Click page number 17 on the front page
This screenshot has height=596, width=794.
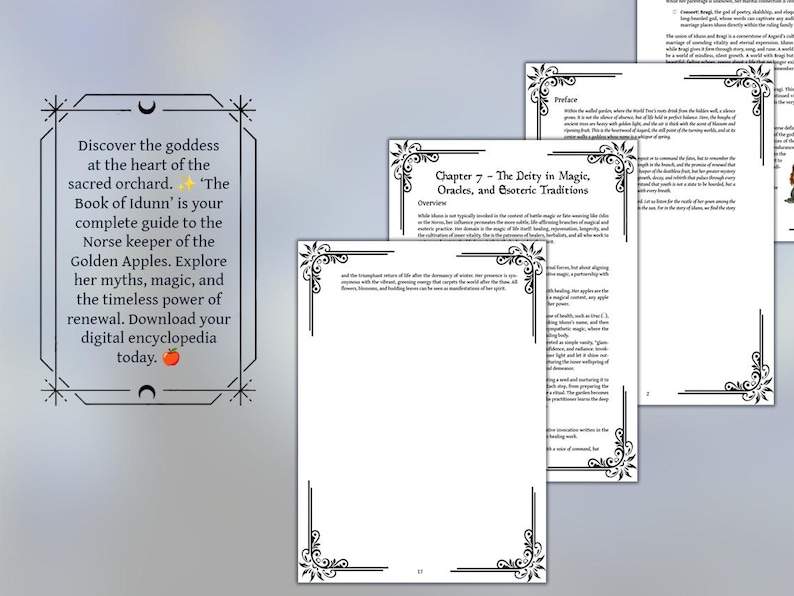[420, 572]
